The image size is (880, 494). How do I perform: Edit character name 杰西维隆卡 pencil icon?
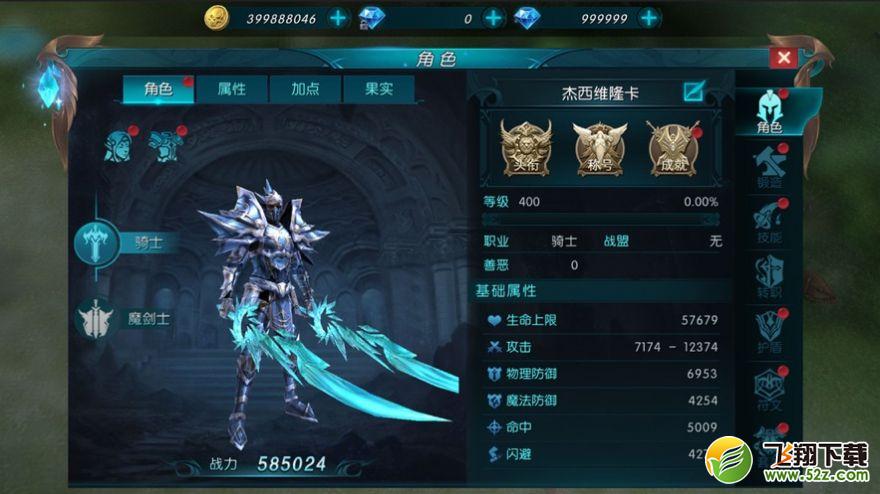click(694, 92)
